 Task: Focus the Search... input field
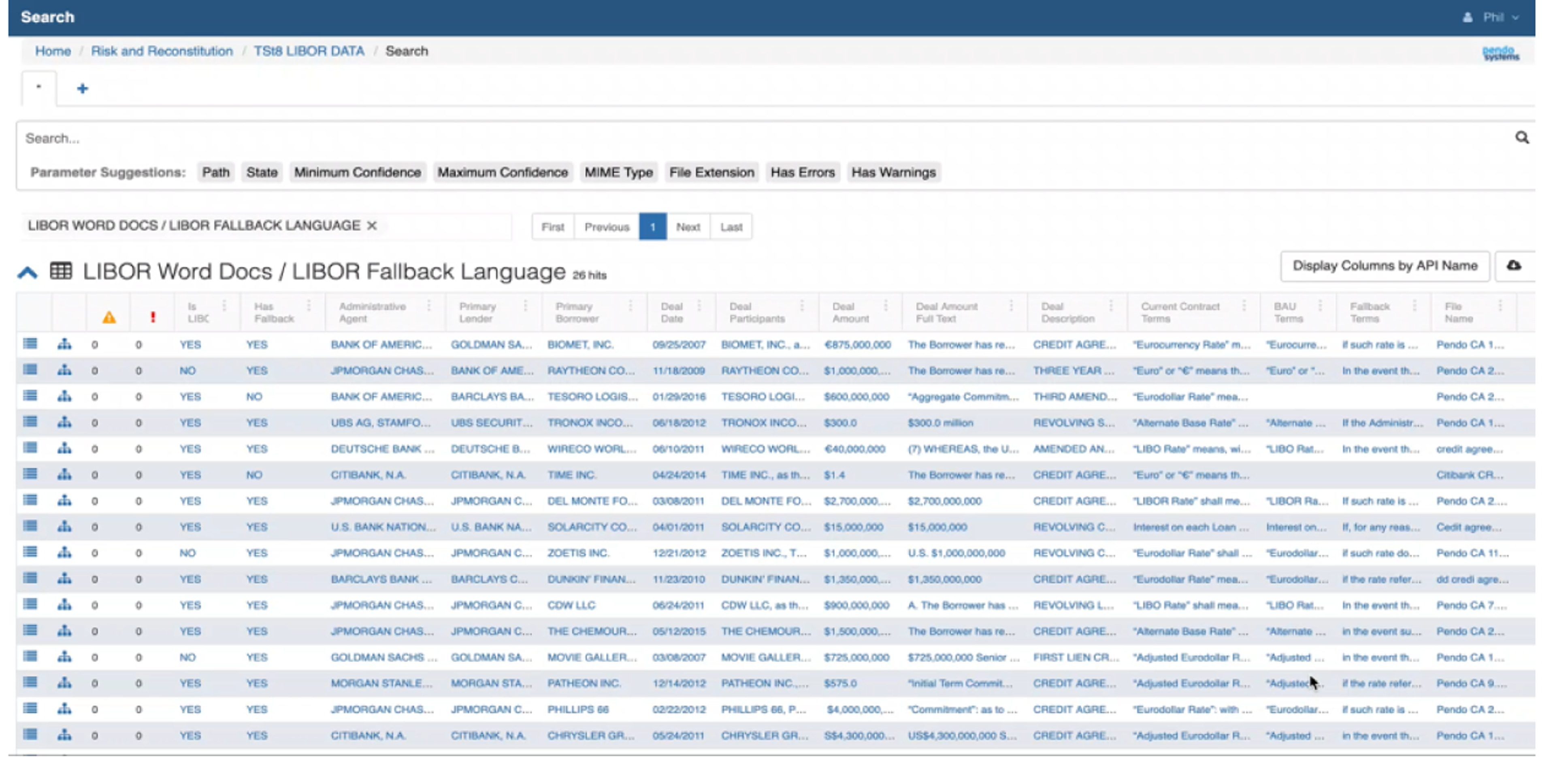coord(764,139)
